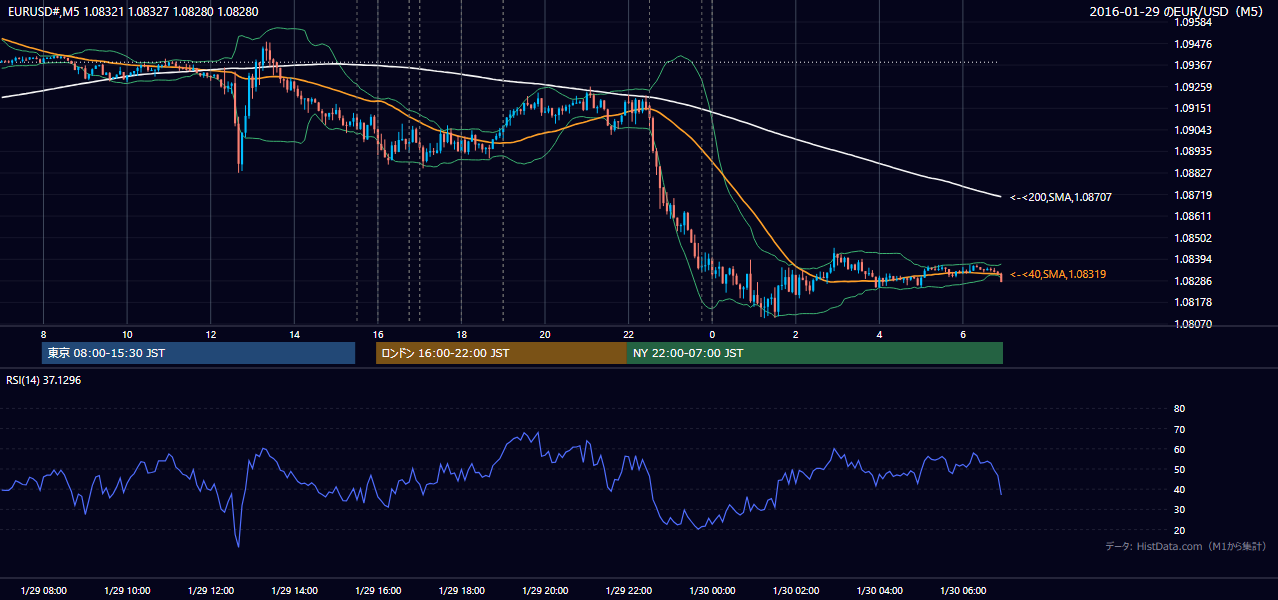Click price axis label 1.08611
1278x600 pixels.
1192,216
